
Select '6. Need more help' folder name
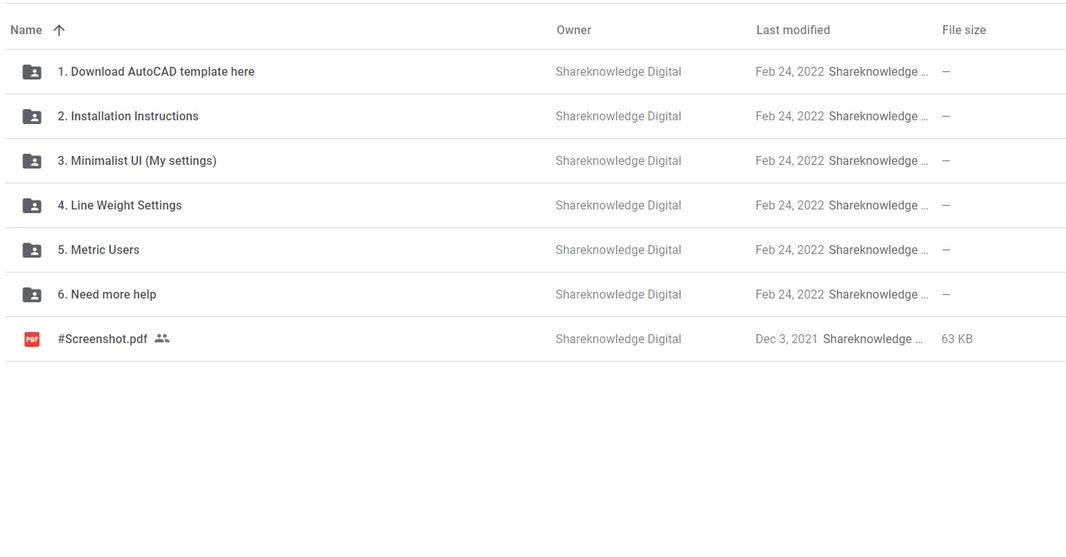[107, 294]
